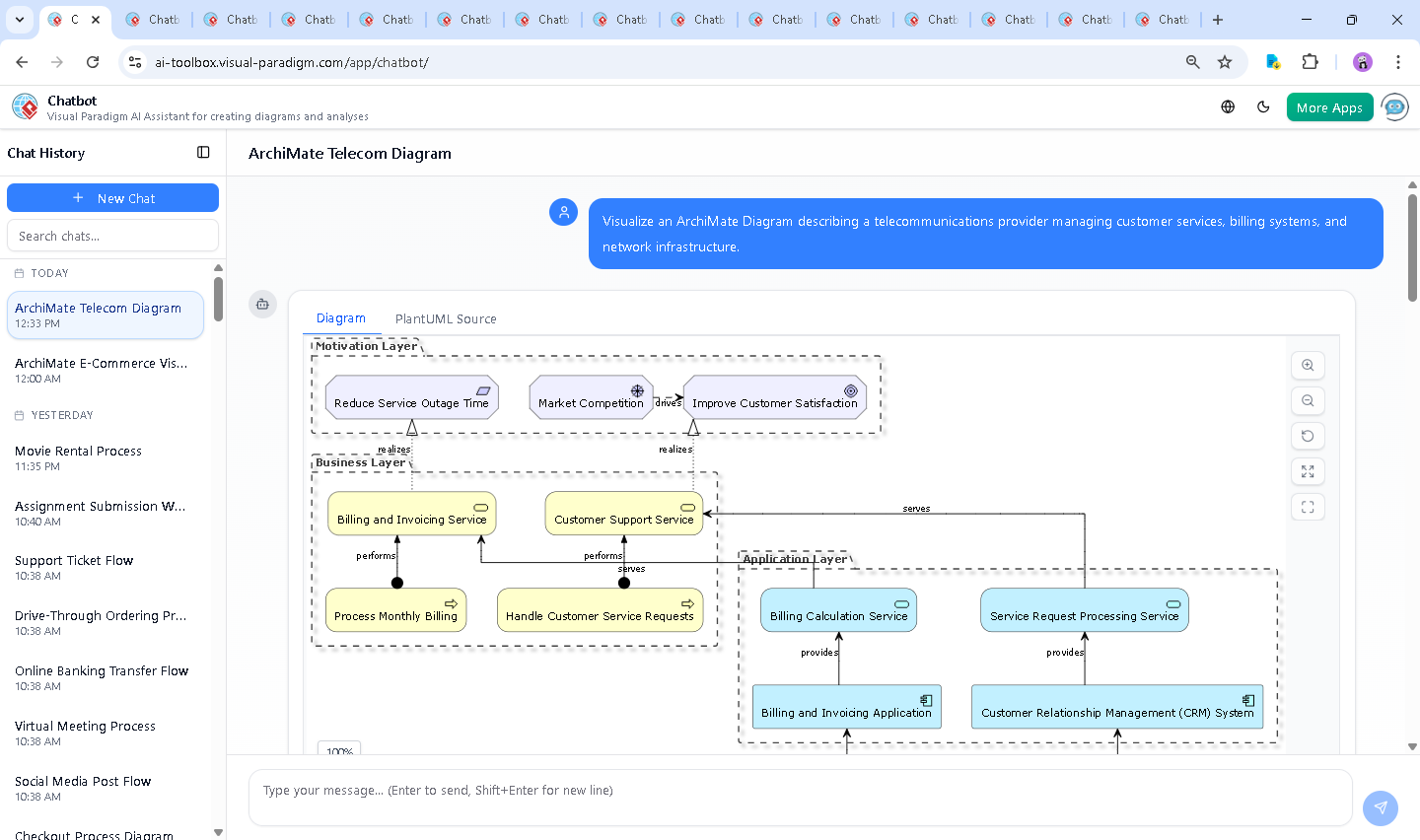1420x840 pixels.
Task: Reset the diagram zoom level
Action: coord(1308,436)
